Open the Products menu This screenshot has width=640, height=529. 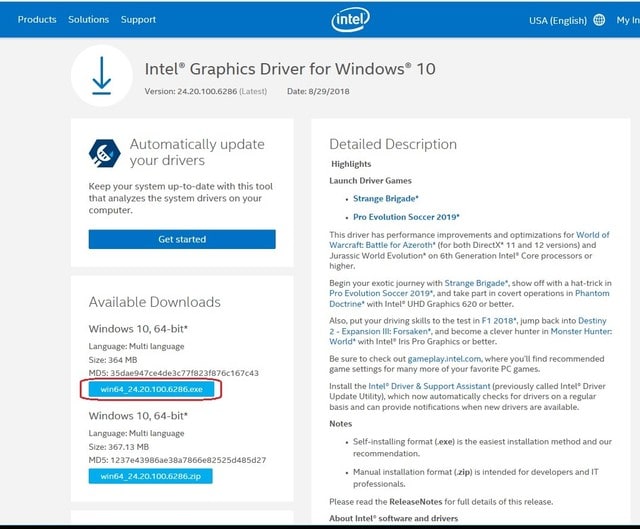[37, 19]
